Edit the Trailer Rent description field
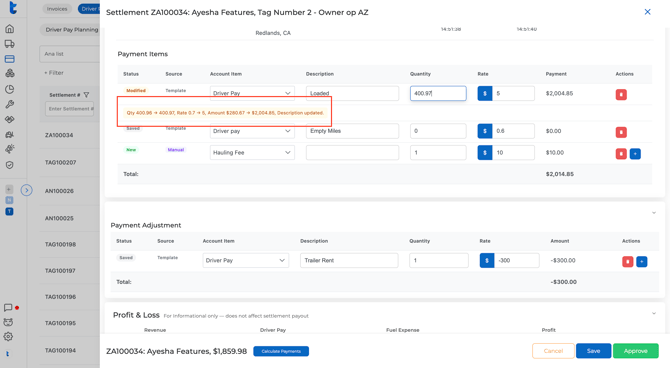The height and width of the screenshot is (368, 670). [349, 260]
